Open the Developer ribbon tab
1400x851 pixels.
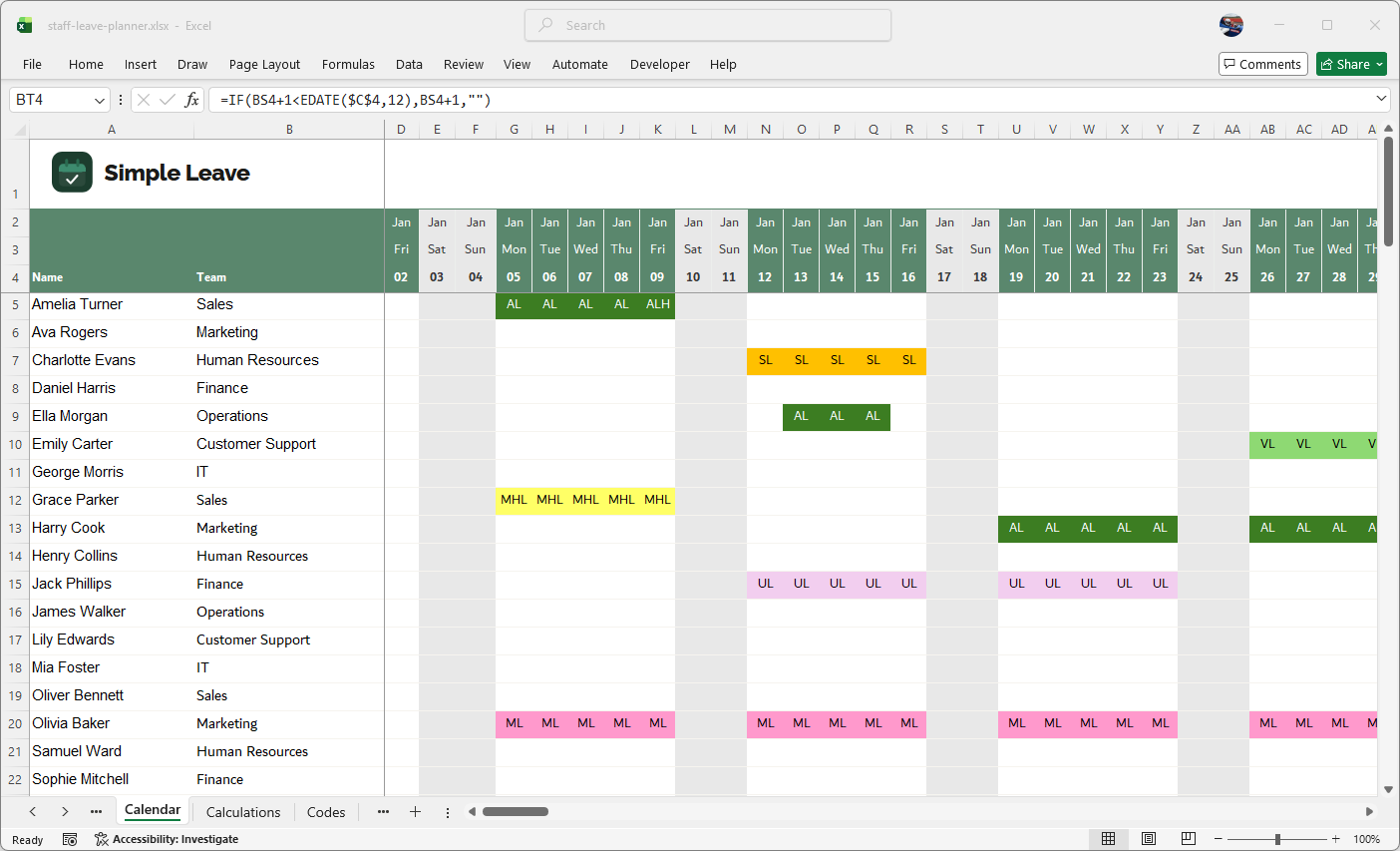point(660,64)
